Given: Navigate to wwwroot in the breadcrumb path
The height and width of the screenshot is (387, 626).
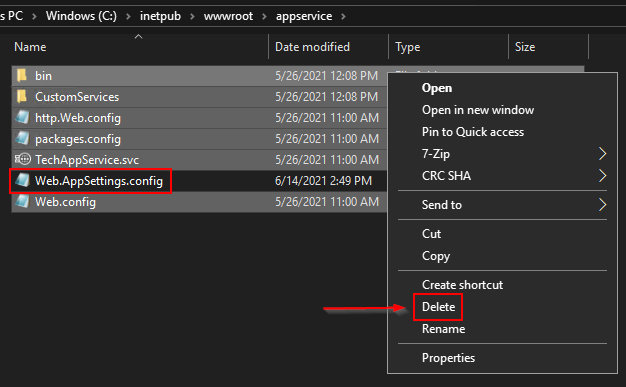Looking at the screenshot, I should click(x=228, y=16).
